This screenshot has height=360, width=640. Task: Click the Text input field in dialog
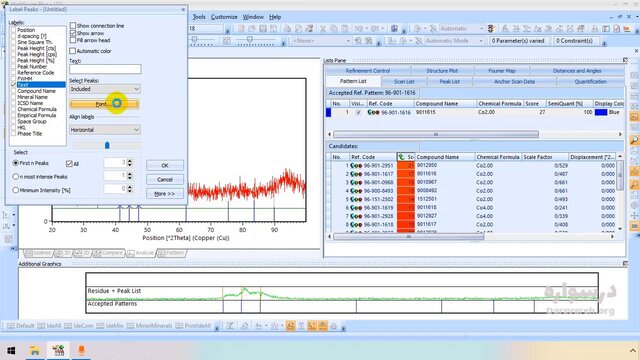[x=105, y=69]
